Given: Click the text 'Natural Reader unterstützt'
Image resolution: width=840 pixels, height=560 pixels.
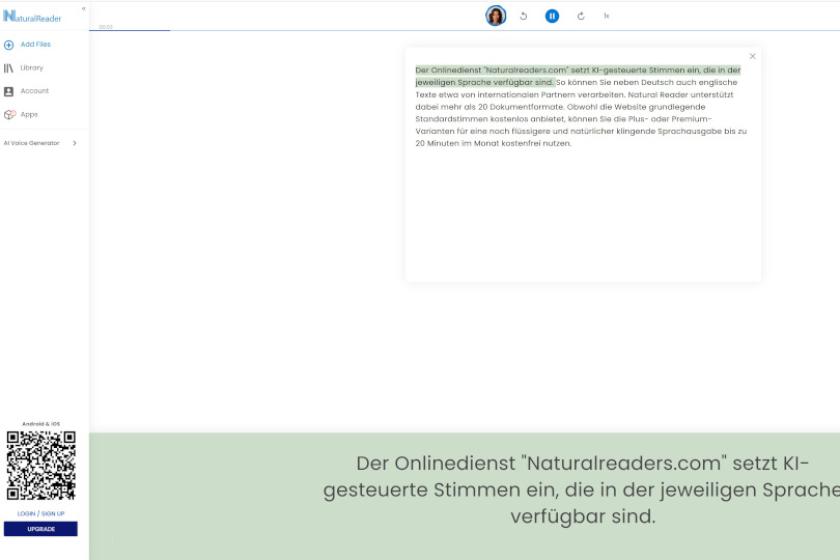Looking at the screenshot, I should point(680,95).
